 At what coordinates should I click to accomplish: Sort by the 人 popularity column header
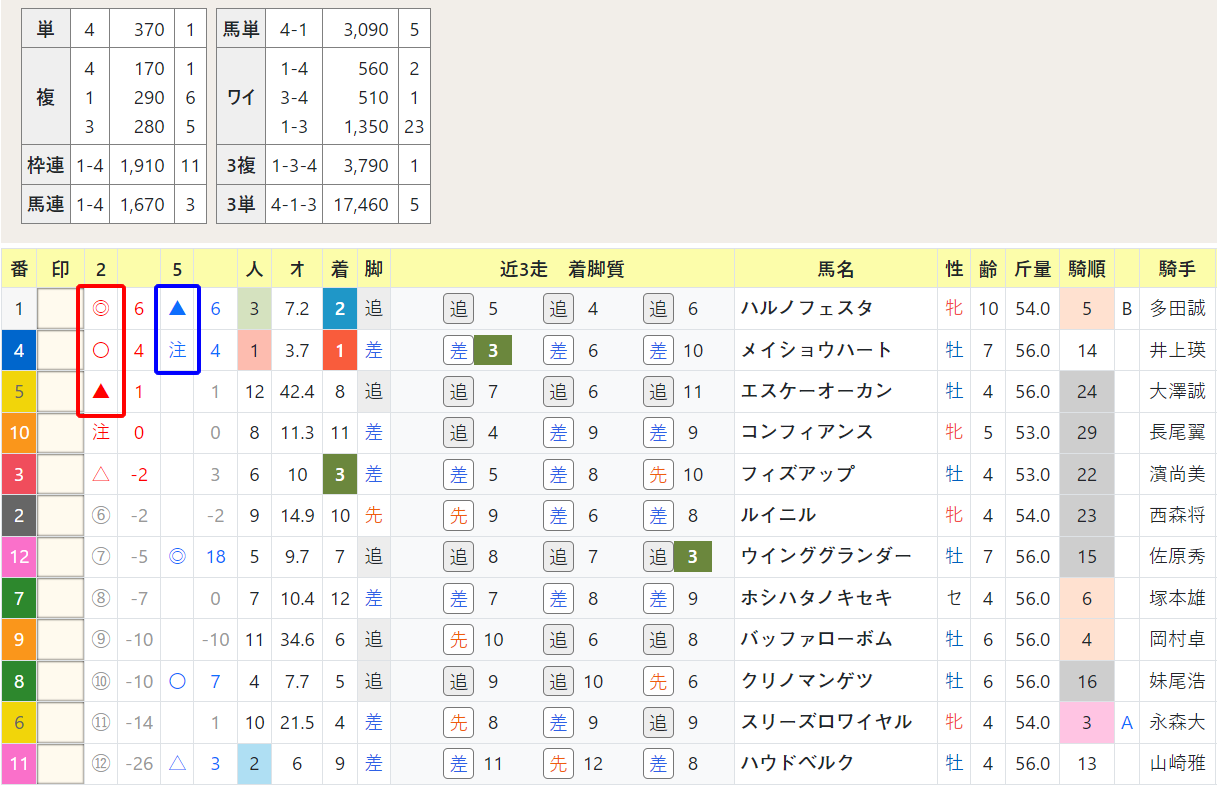coord(254,269)
